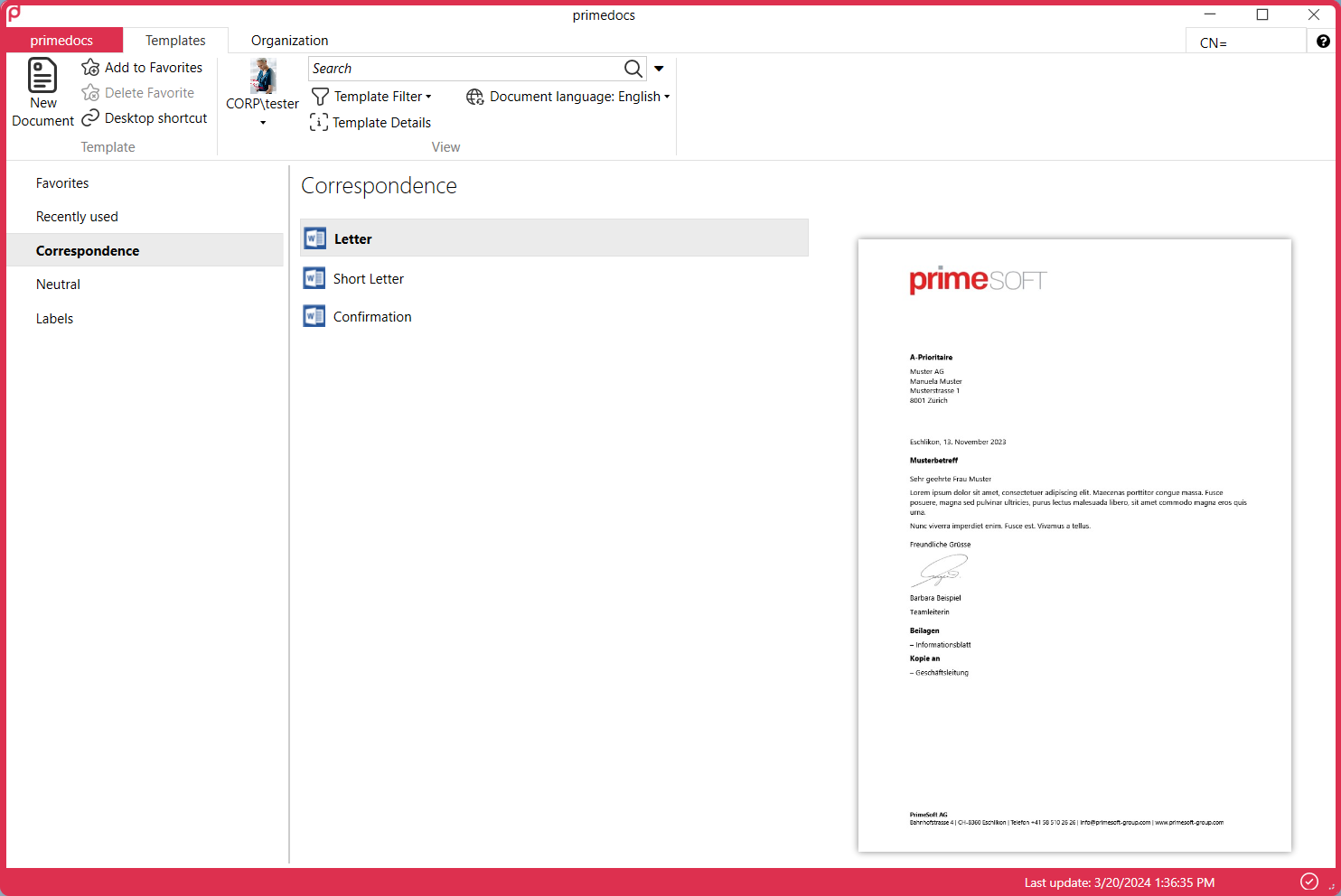Select the Correspondence category
Image resolution: width=1341 pixels, height=896 pixels.
coord(145,251)
